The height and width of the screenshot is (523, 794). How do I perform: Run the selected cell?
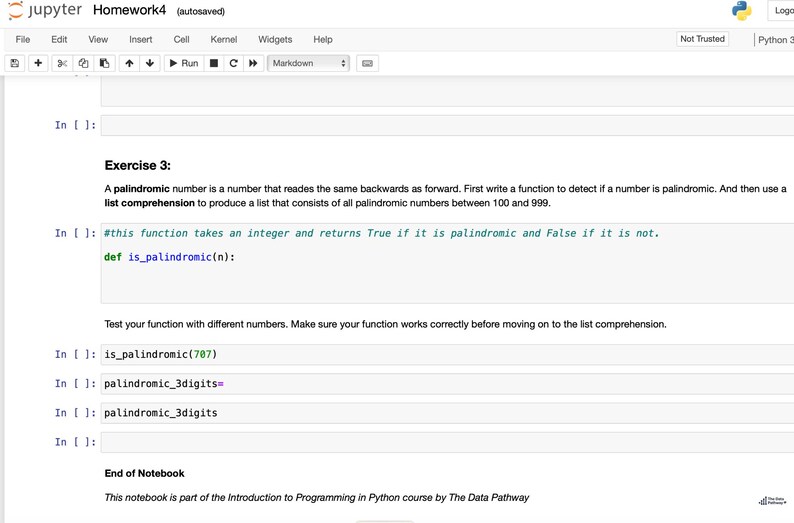[184, 63]
